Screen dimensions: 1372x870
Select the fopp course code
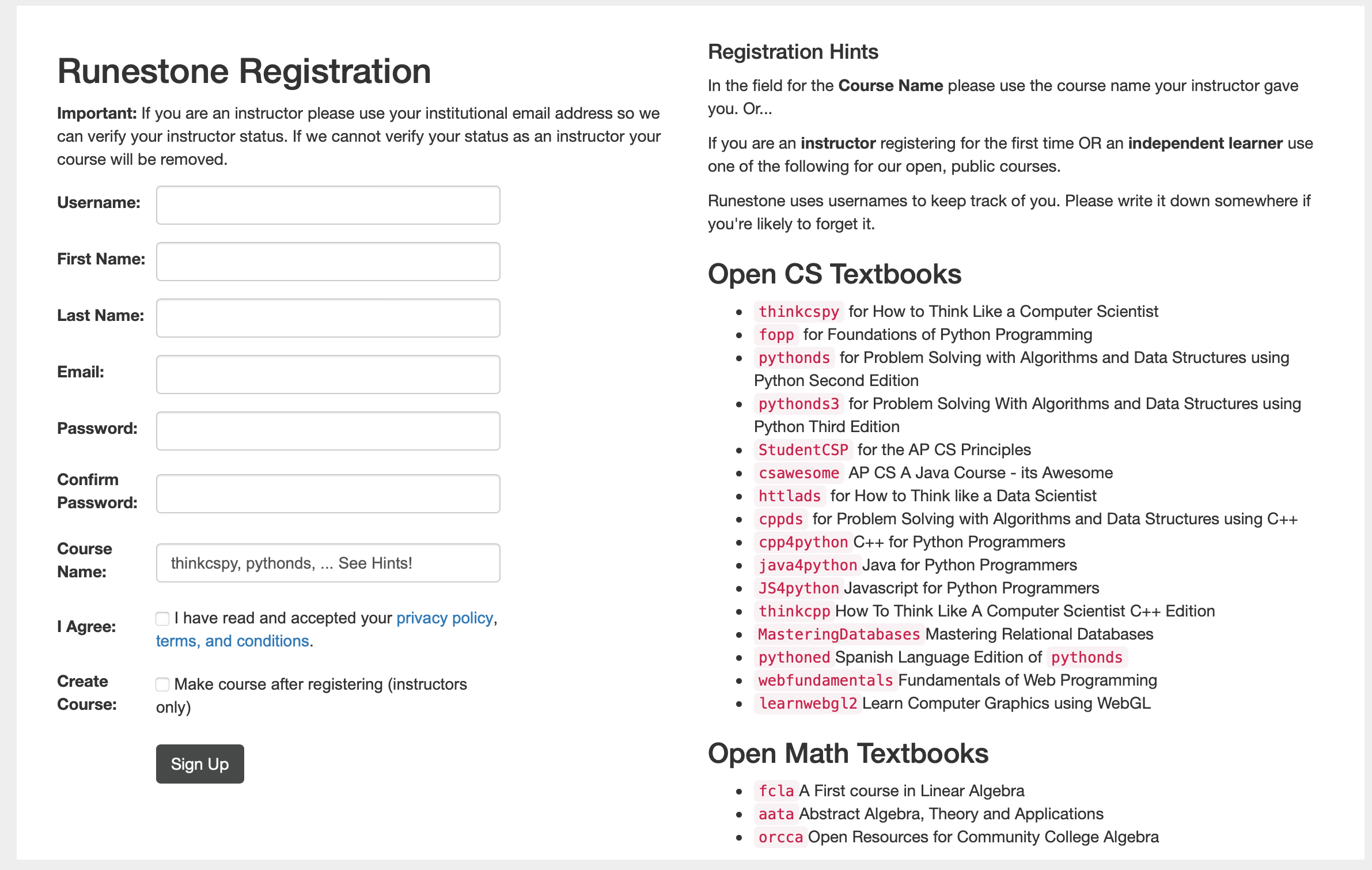coord(776,335)
